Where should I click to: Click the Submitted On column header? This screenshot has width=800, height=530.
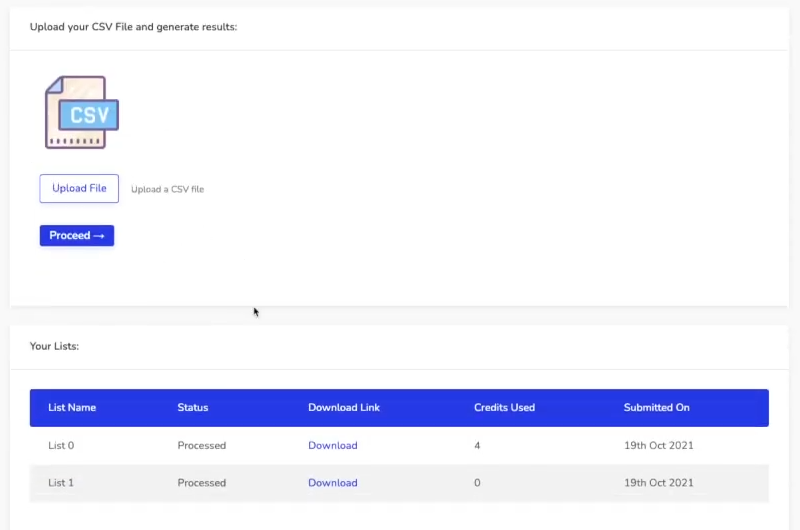657,408
